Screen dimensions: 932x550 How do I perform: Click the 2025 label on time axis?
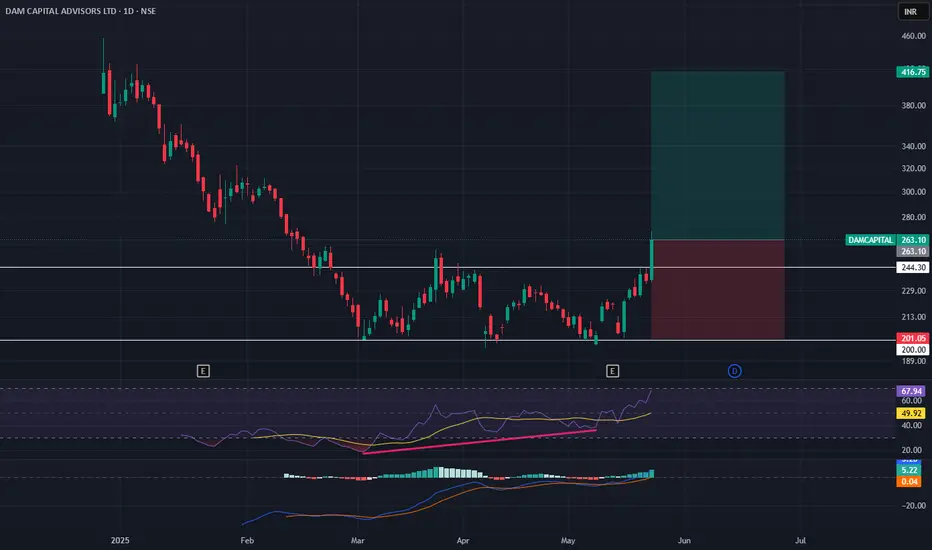pyautogui.click(x=120, y=540)
